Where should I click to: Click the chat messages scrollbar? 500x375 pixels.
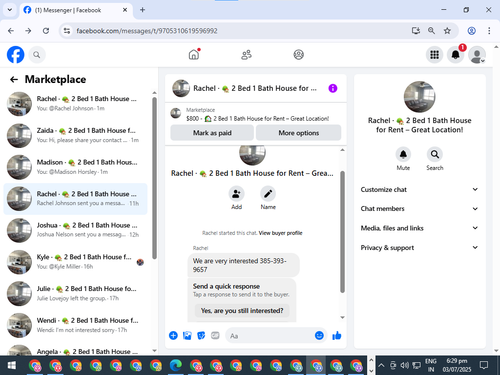click(342, 232)
